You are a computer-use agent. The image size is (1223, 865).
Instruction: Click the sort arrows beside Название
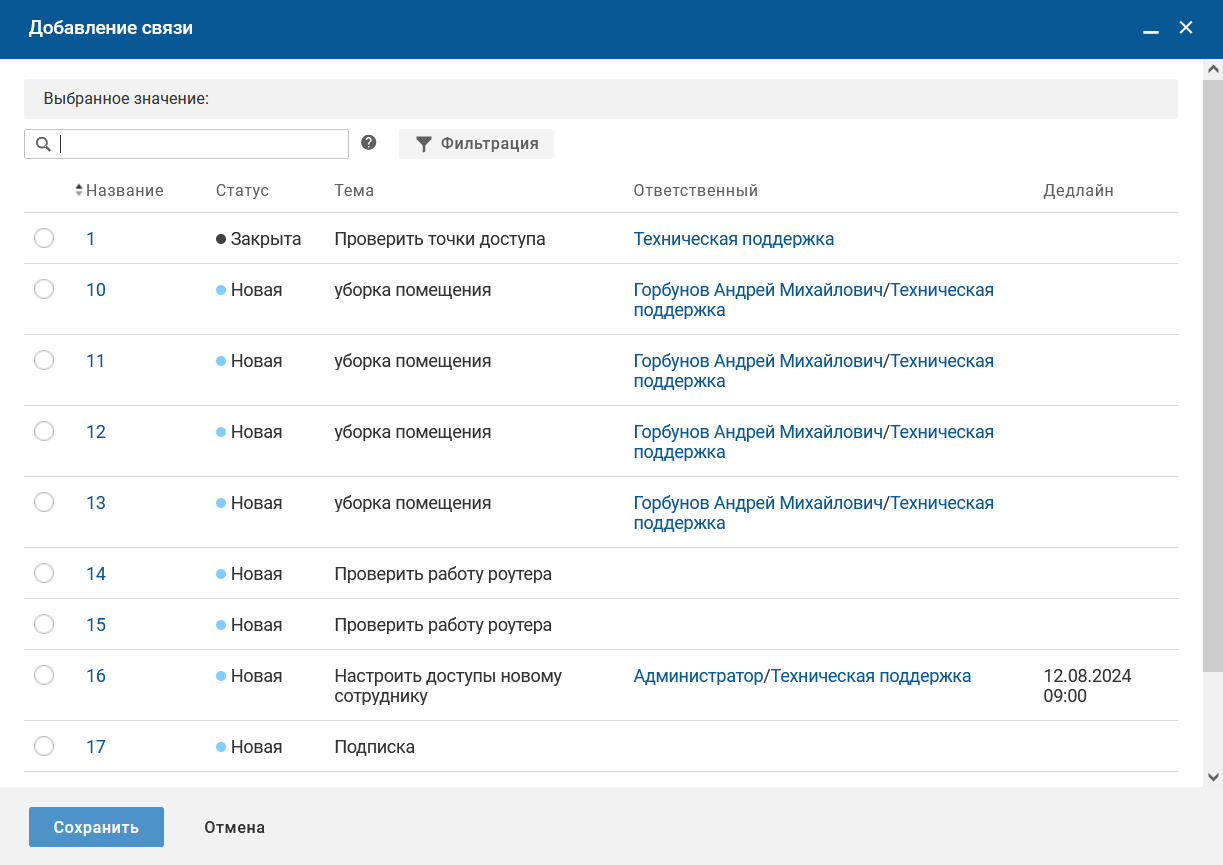coord(79,190)
